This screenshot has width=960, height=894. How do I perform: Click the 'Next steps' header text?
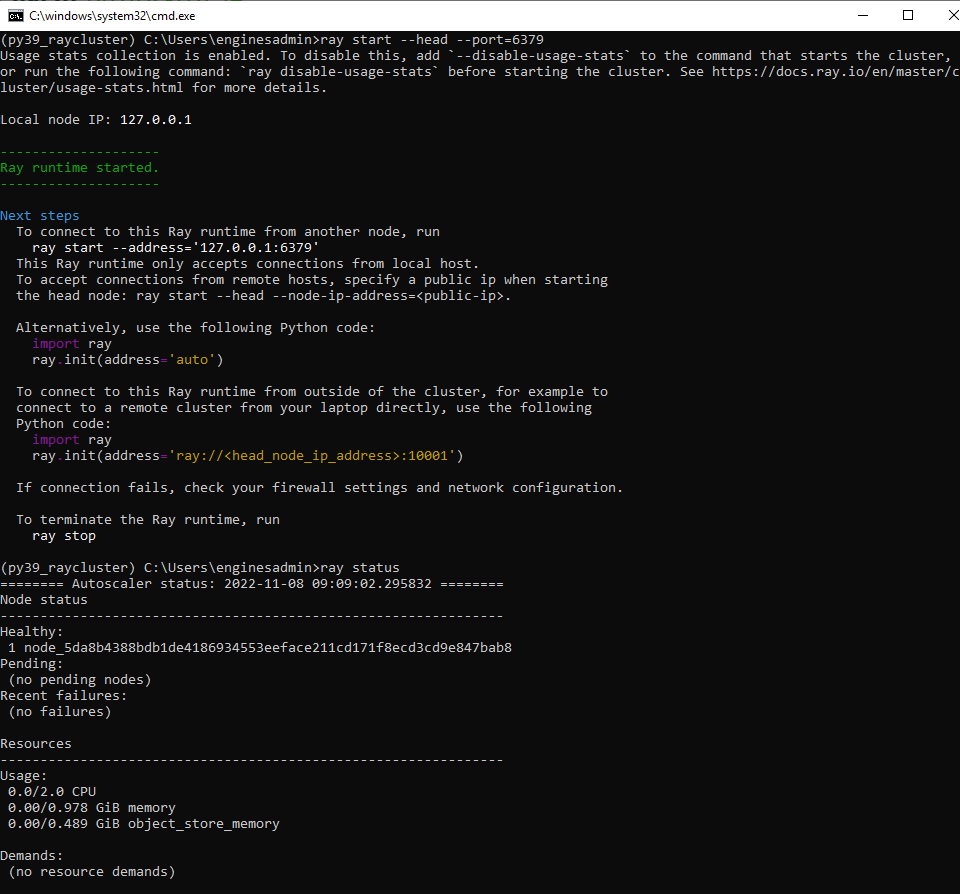click(x=38, y=215)
